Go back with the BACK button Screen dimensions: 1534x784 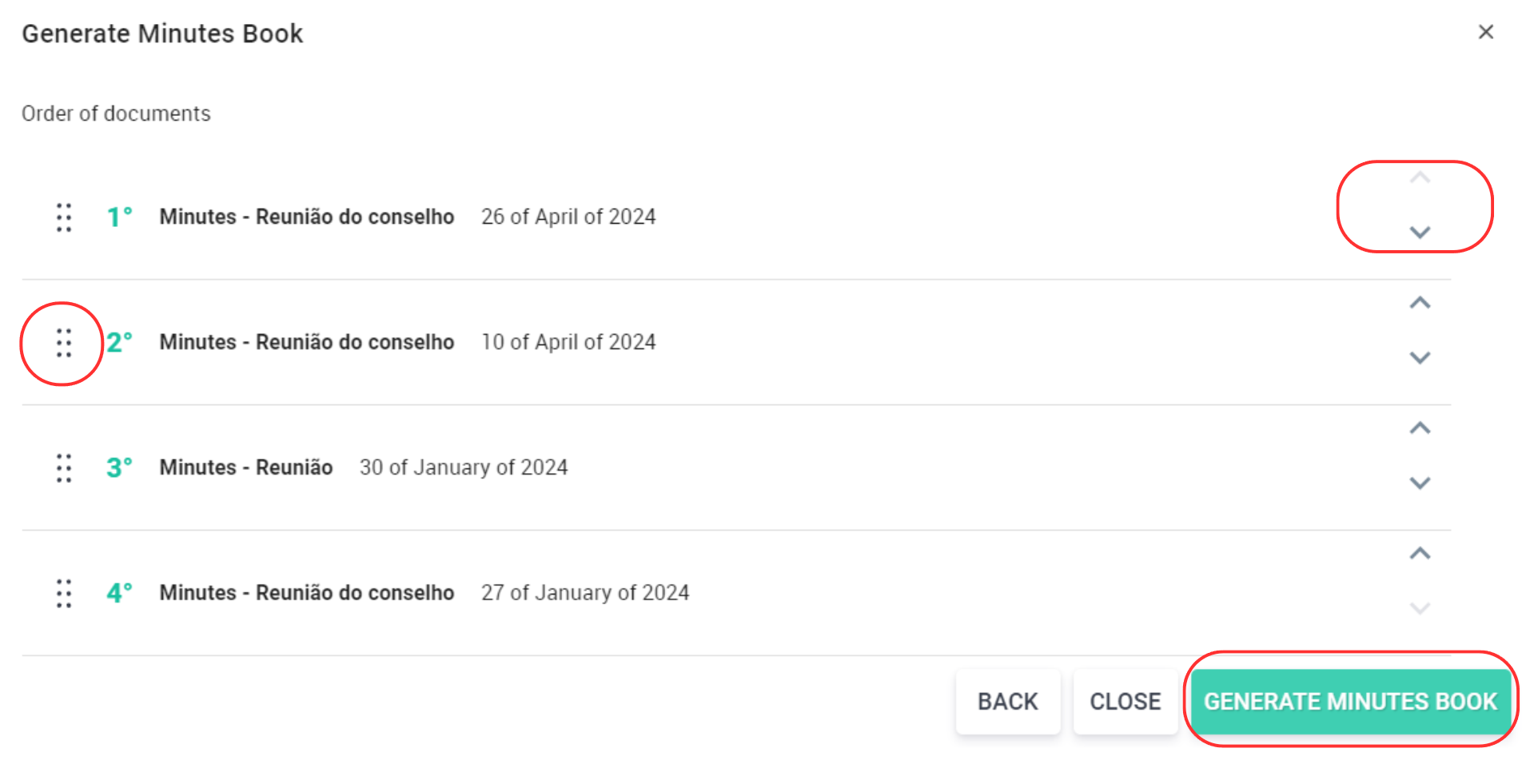[1007, 702]
